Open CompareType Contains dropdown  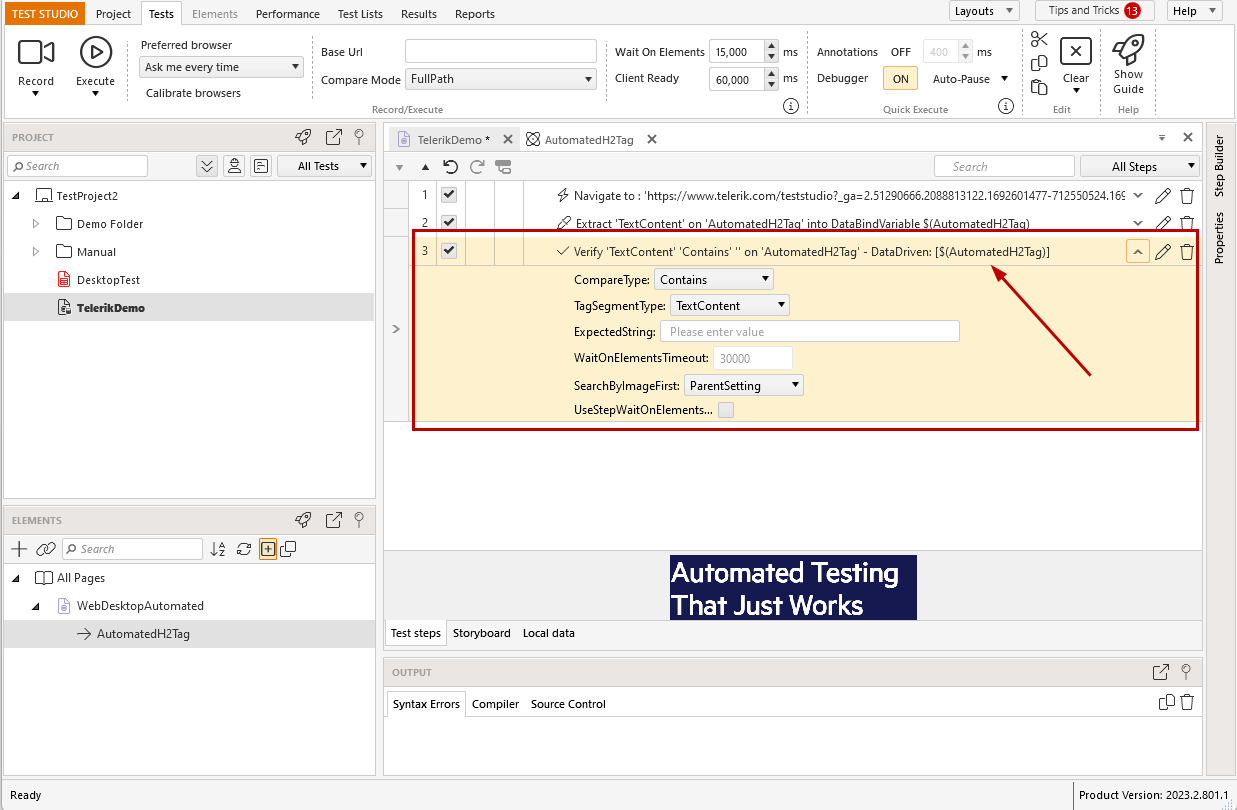pyautogui.click(x=713, y=280)
